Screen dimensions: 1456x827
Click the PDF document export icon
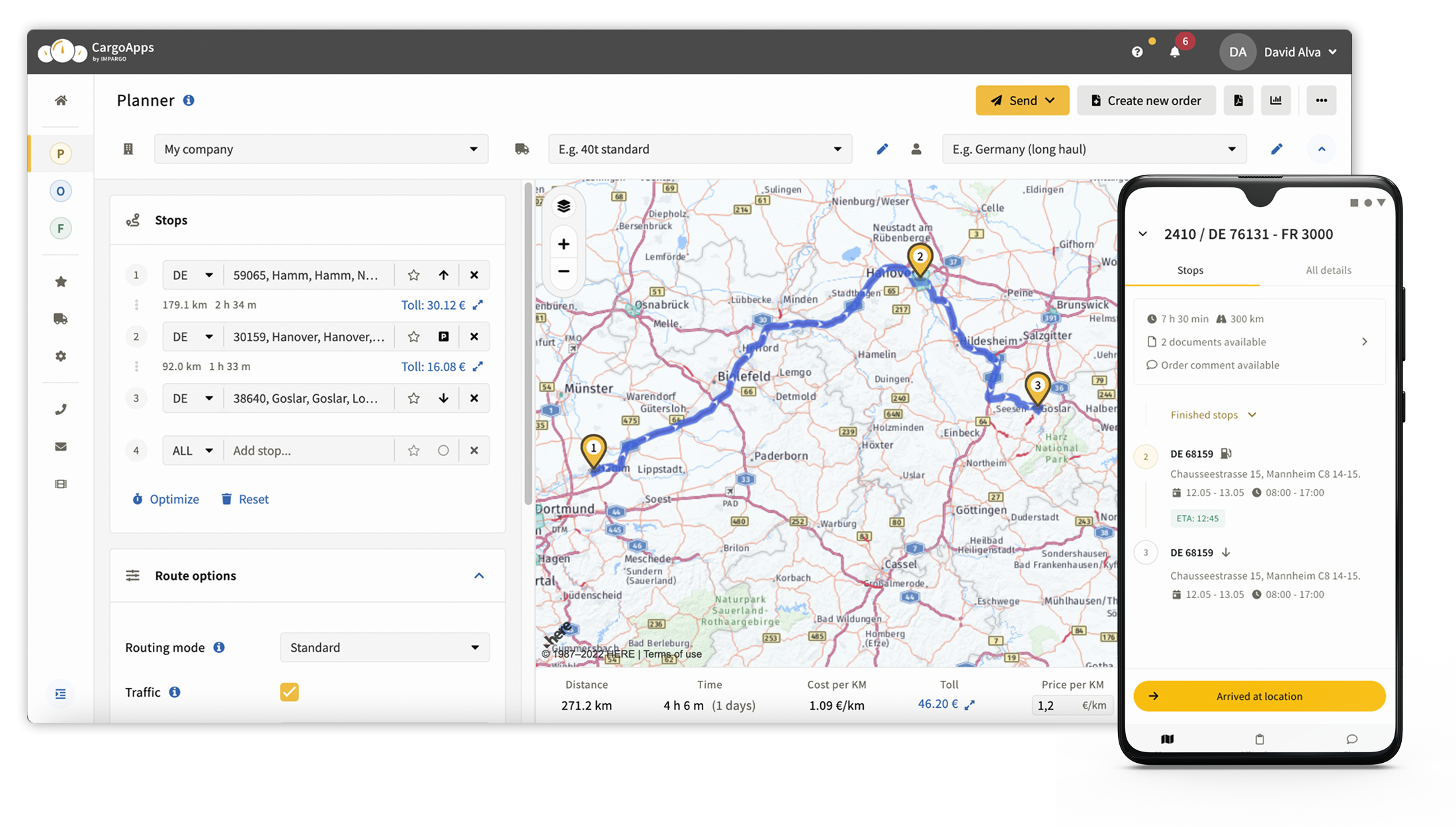1238,101
